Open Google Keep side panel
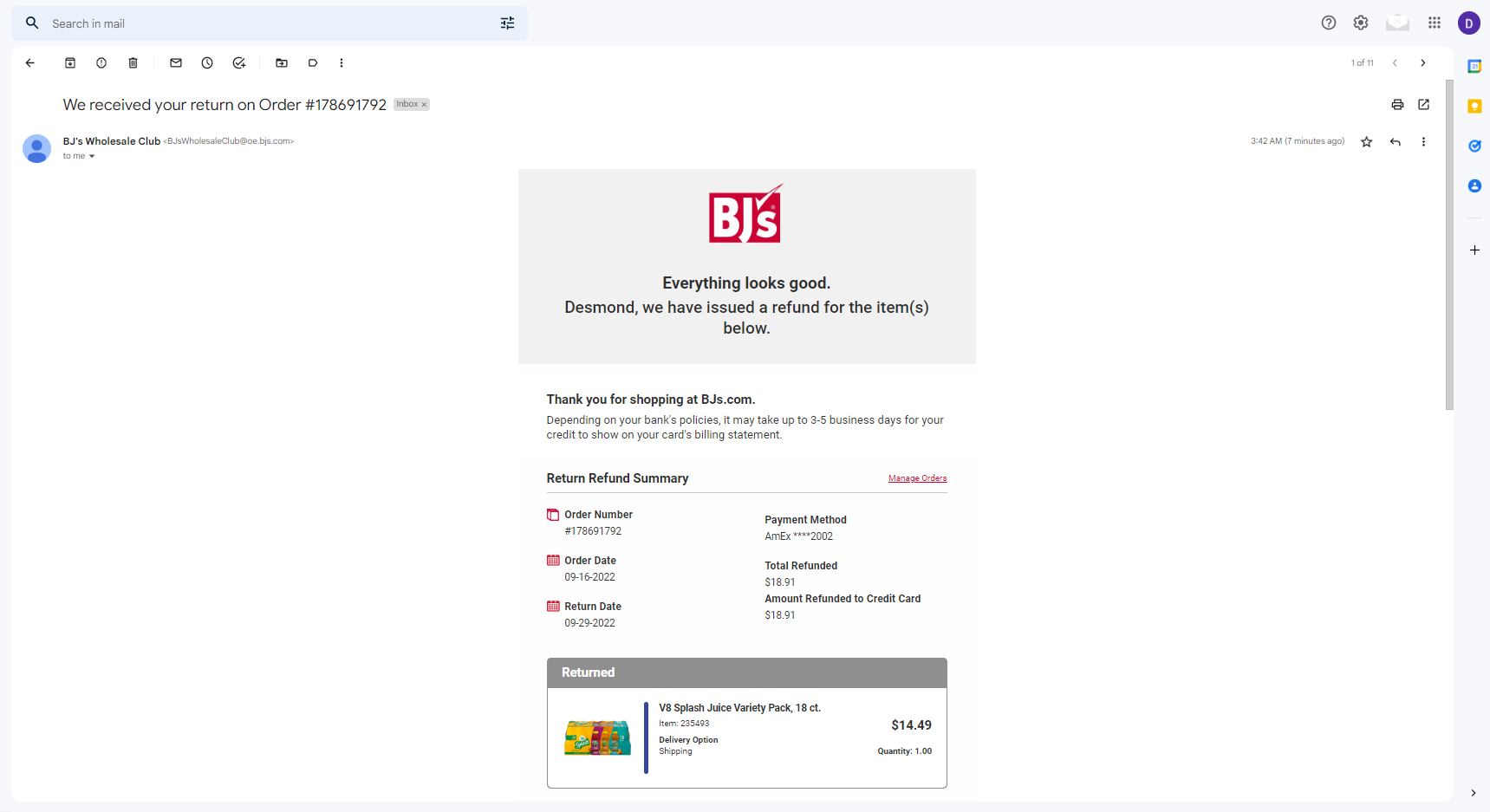This screenshot has height=812, width=1490. (1474, 107)
